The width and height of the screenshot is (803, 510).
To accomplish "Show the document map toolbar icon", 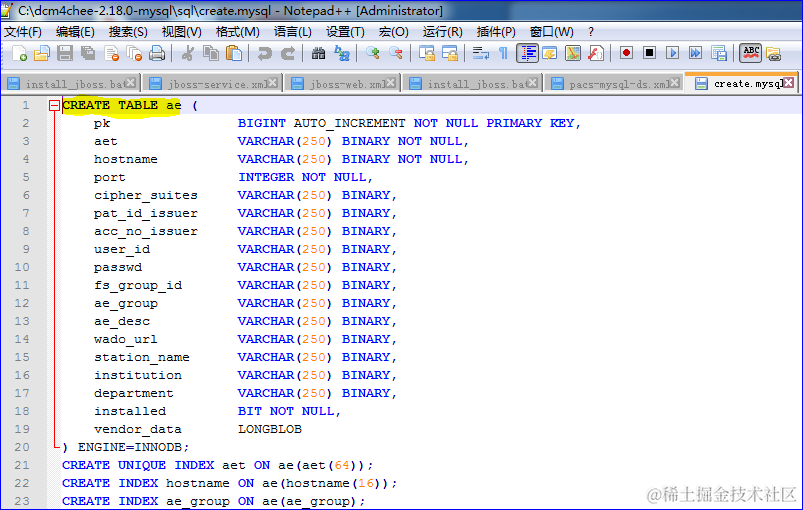I will [x=573, y=53].
